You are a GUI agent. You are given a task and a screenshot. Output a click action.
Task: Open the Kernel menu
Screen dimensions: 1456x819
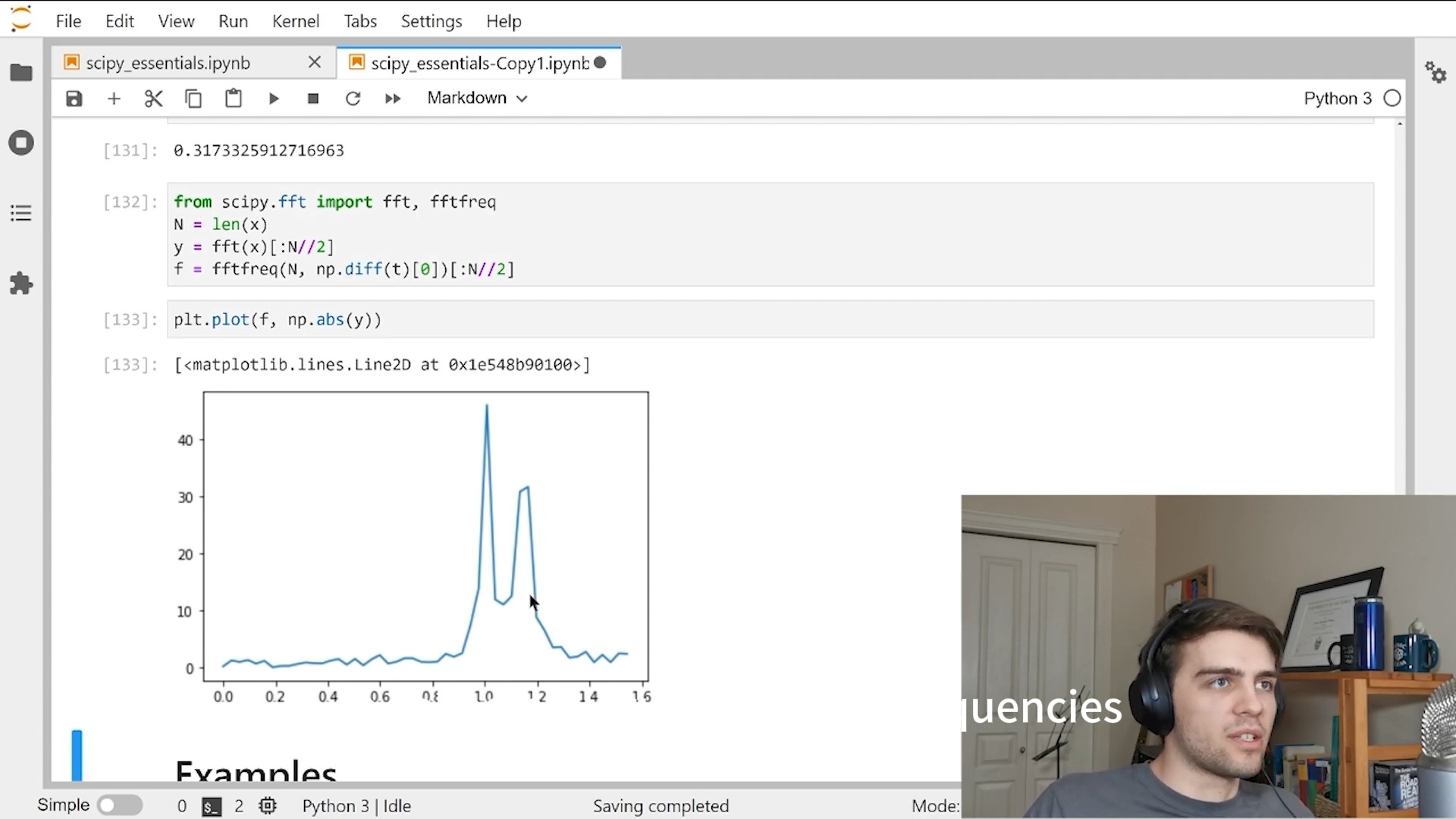(x=295, y=21)
